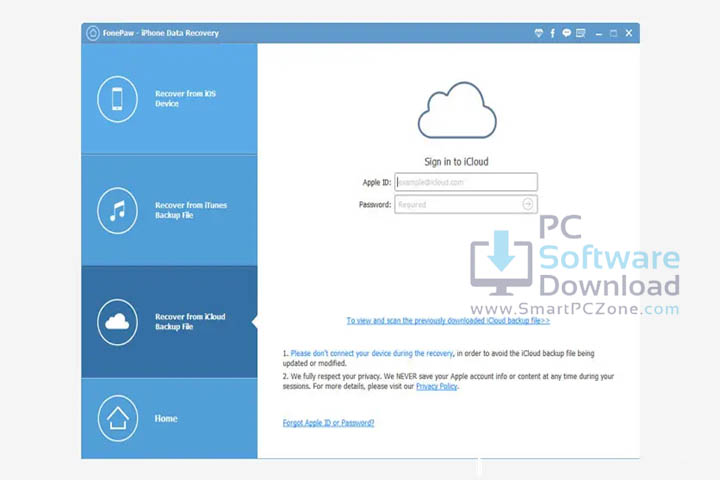The image size is (720, 480).
Task: Click 'Please don't connect your device' text
Action: (372, 353)
